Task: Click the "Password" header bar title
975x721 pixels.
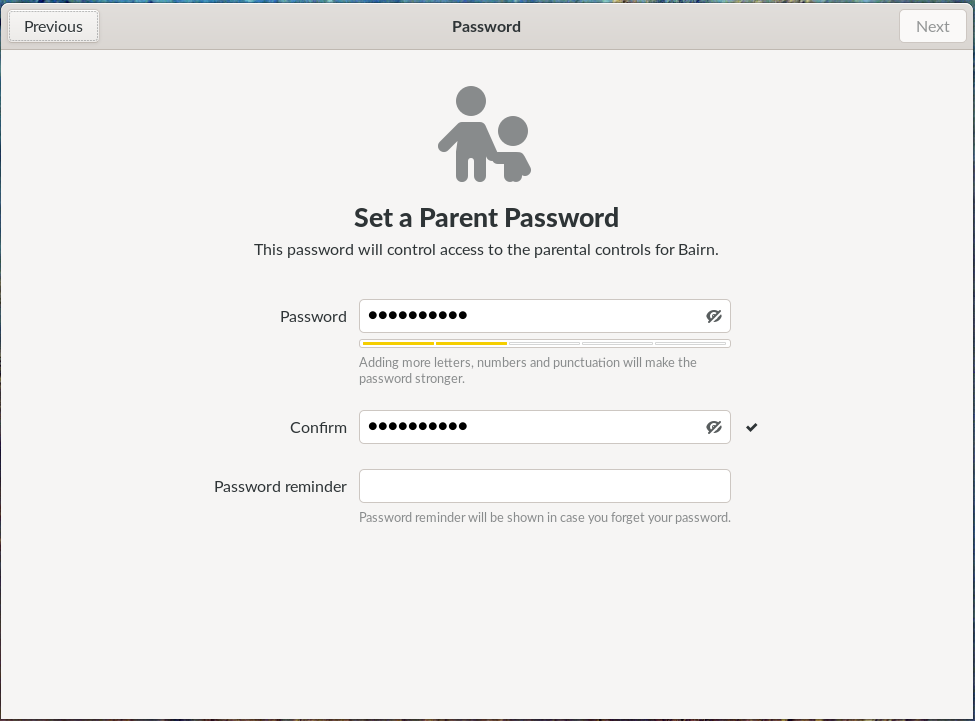Action: tap(486, 27)
